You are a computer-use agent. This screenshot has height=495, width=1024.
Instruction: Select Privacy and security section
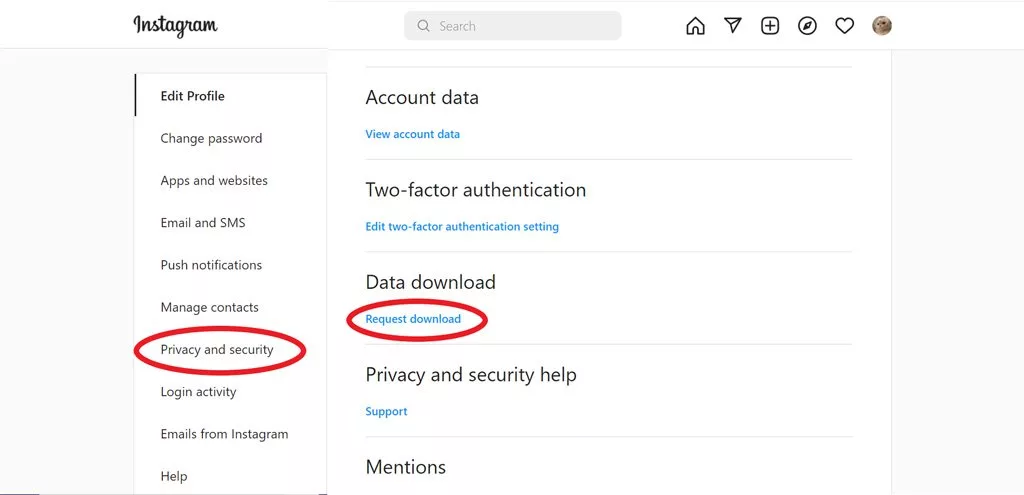click(x=217, y=350)
